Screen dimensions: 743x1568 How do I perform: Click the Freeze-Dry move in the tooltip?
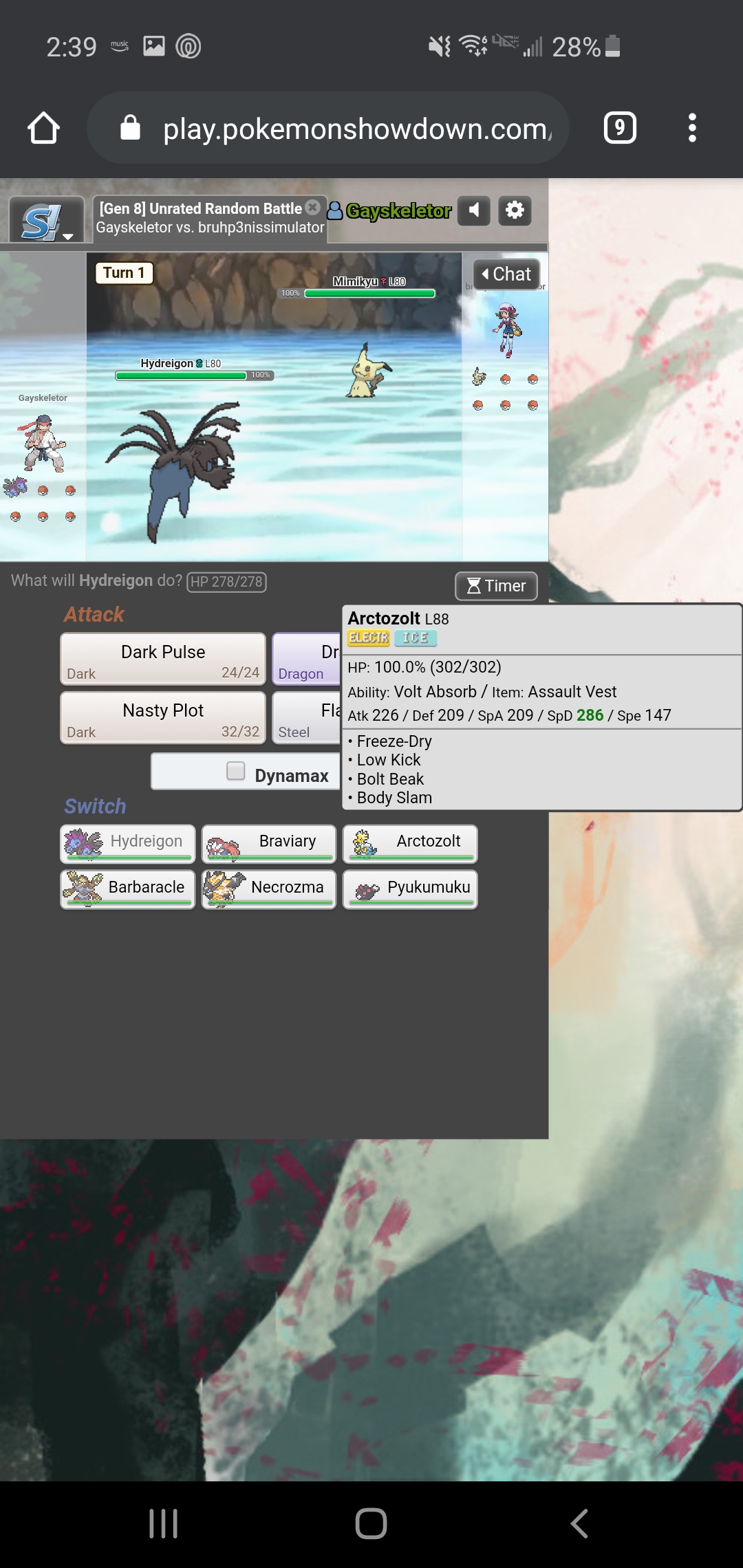394,741
